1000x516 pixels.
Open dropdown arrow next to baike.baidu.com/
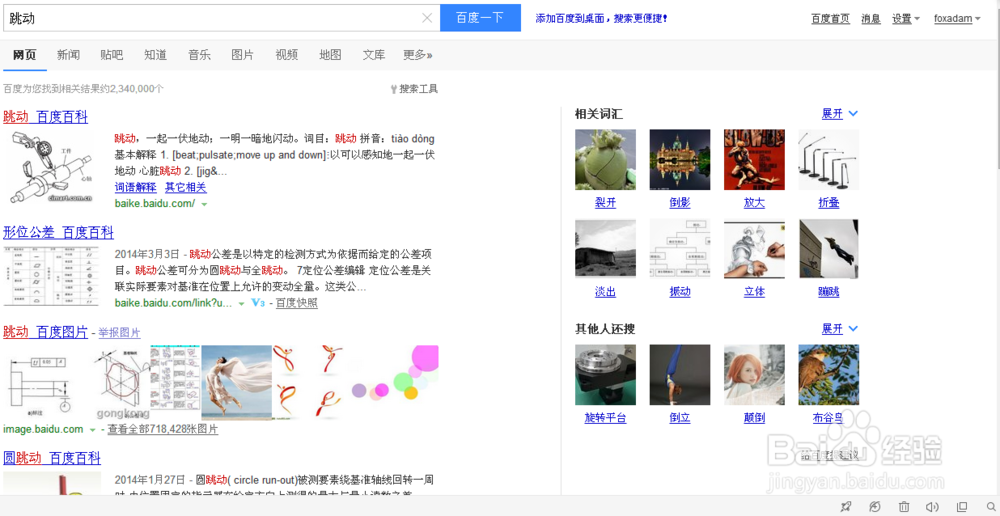coord(204,204)
